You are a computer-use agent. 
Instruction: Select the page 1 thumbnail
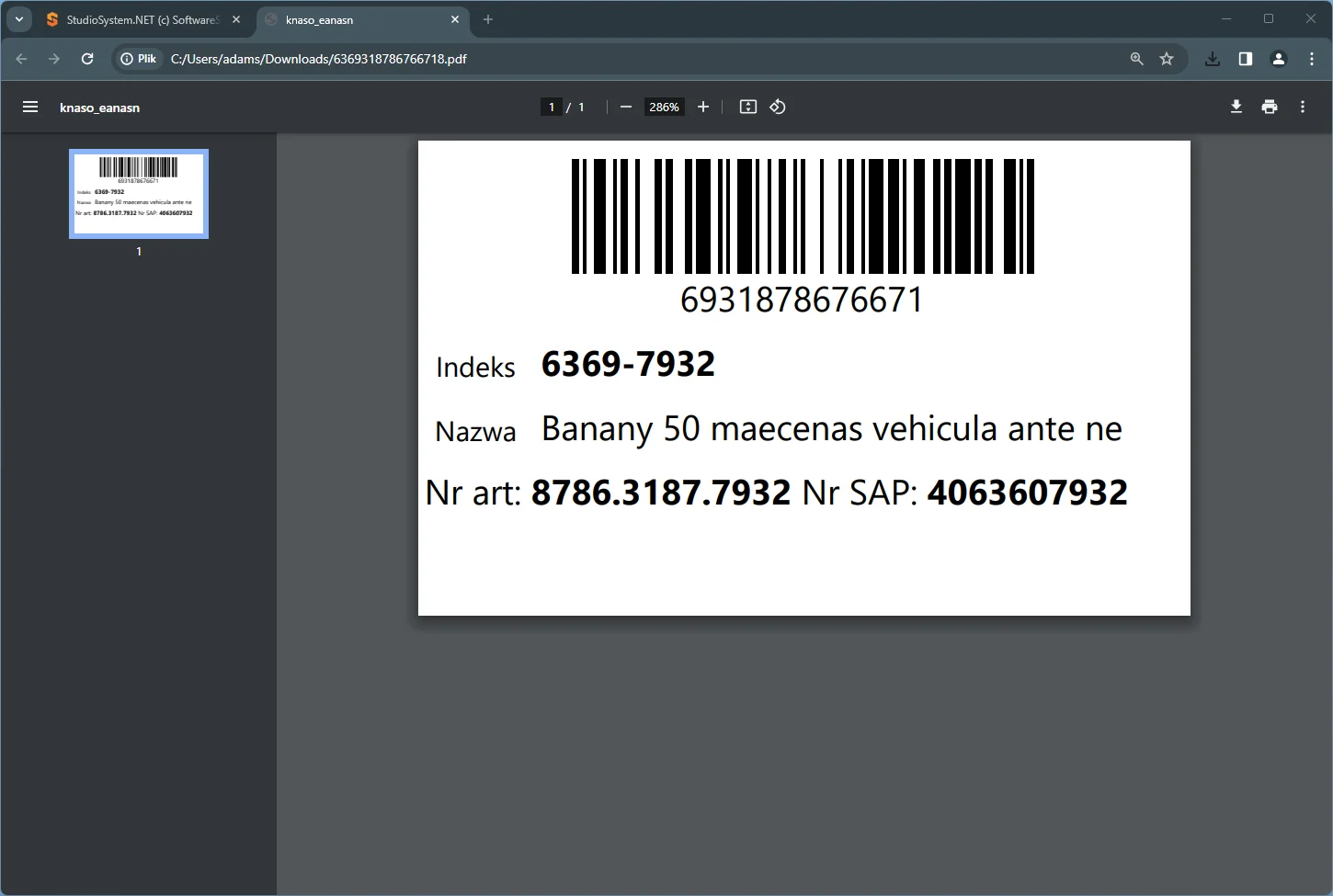[139, 194]
